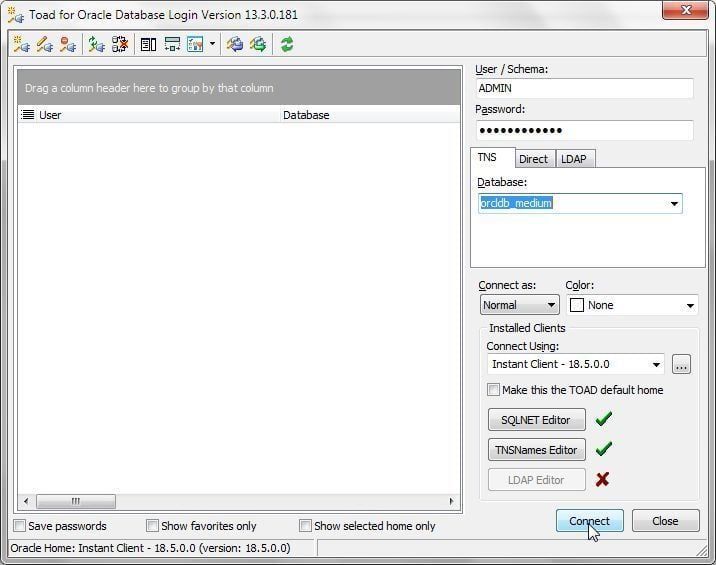Click the delete connection icon in toolbar
Screen dimensions: 716x565
68,44
